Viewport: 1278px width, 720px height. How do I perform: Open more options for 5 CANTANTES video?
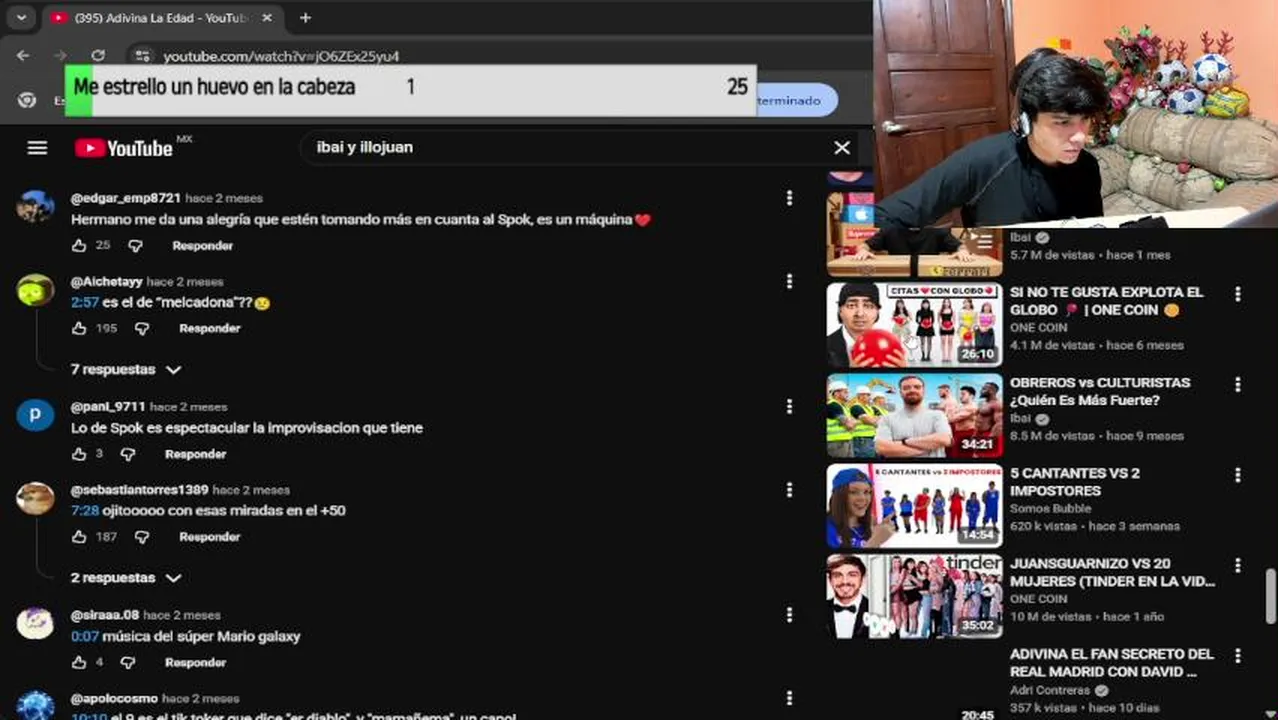pos(1238,475)
